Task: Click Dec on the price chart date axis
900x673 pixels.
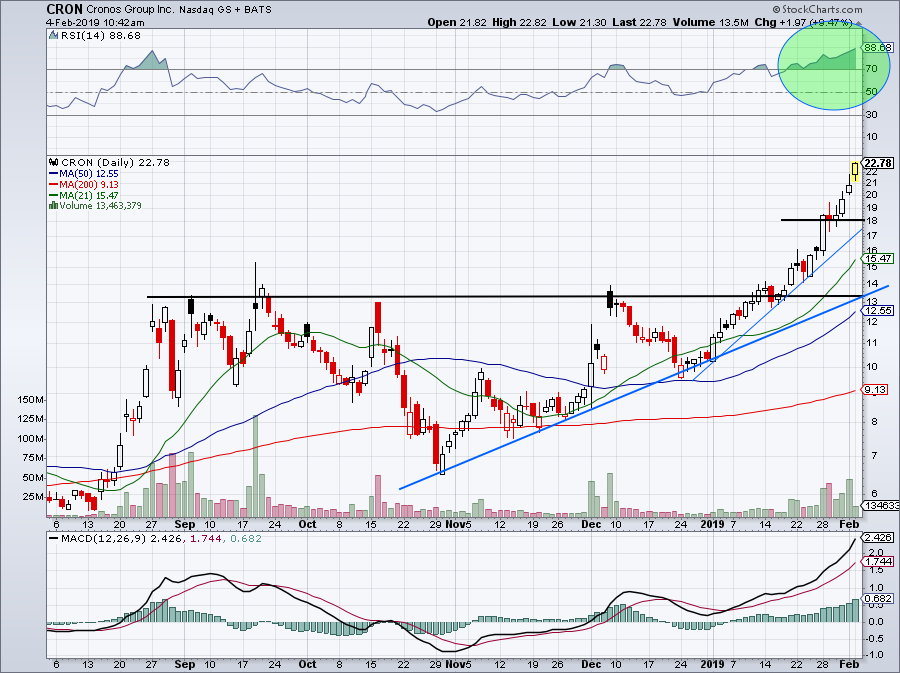Action: click(591, 524)
